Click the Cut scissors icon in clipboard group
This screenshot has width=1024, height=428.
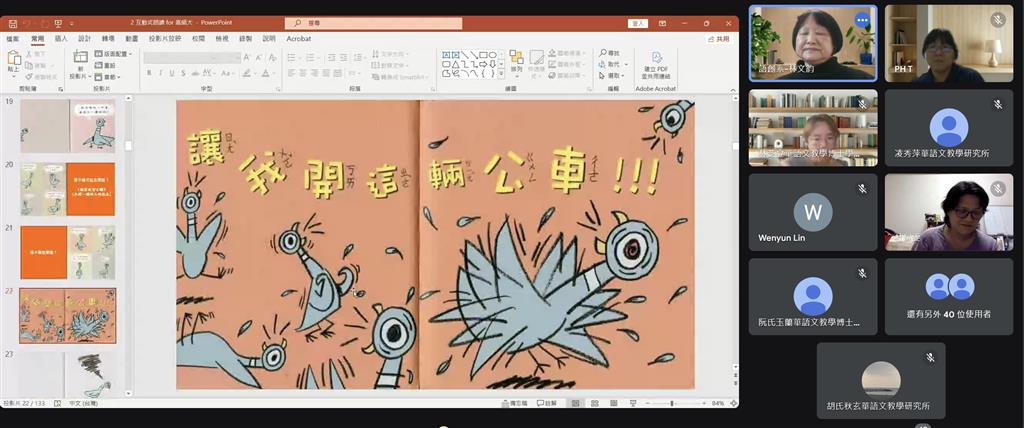point(29,54)
